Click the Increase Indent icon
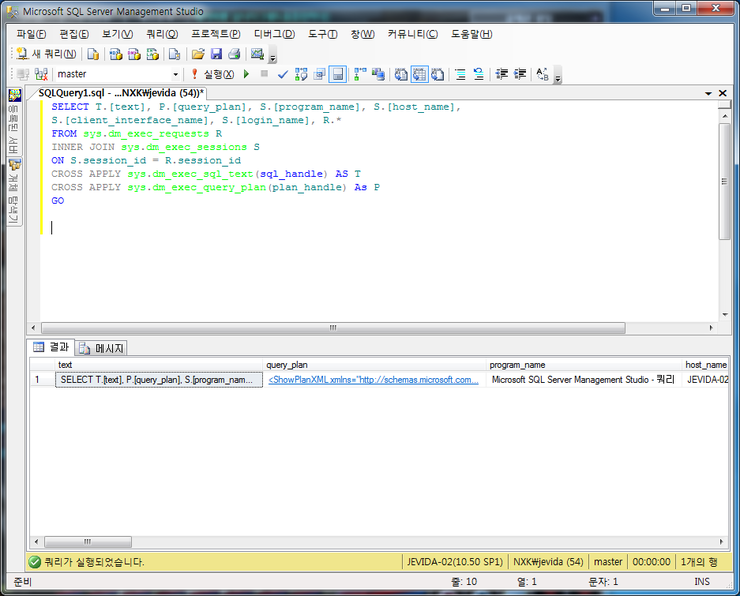The height and width of the screenshot is (596, 740). [520, 74]
